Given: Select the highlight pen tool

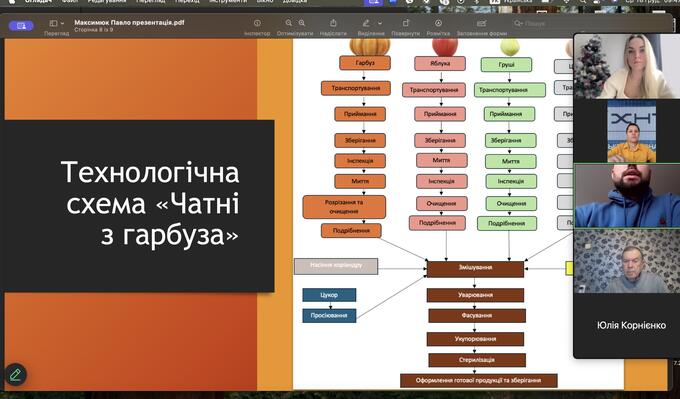Looking at the screenshot, I should [366, 23].
